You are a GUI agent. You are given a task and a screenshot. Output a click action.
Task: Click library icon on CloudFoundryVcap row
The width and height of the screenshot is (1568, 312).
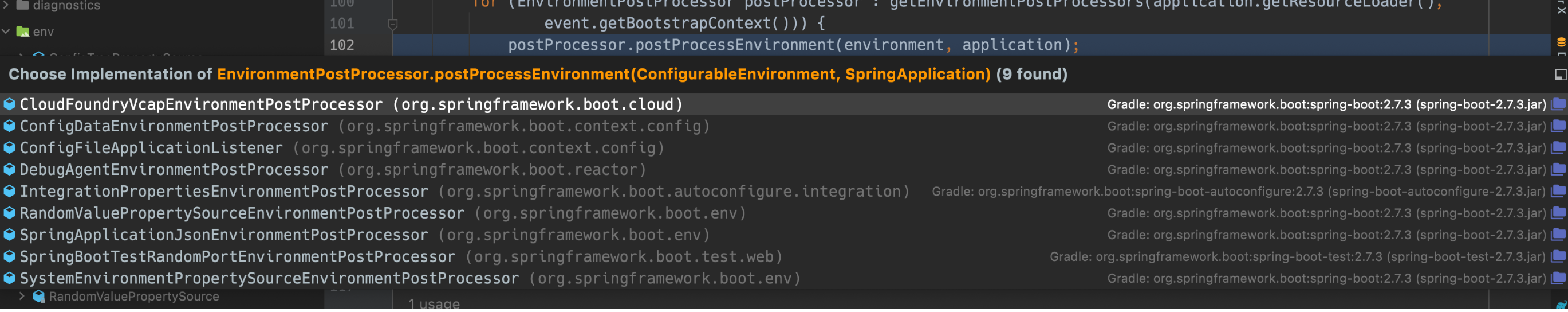(x=1558, y=104)
